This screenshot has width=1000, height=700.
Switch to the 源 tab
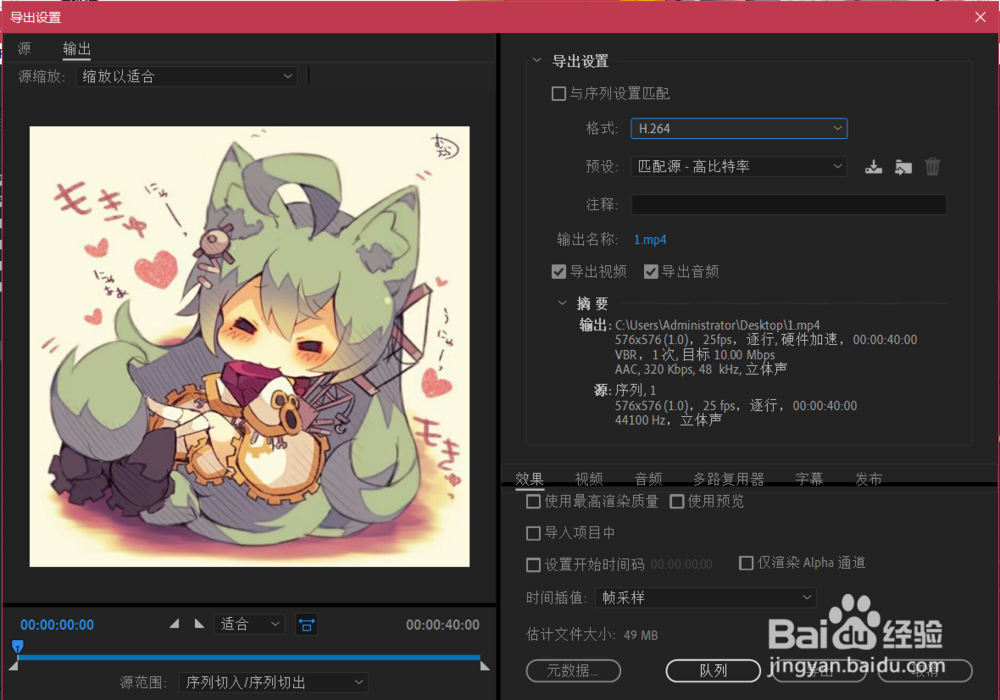click(x=24, y=48)
